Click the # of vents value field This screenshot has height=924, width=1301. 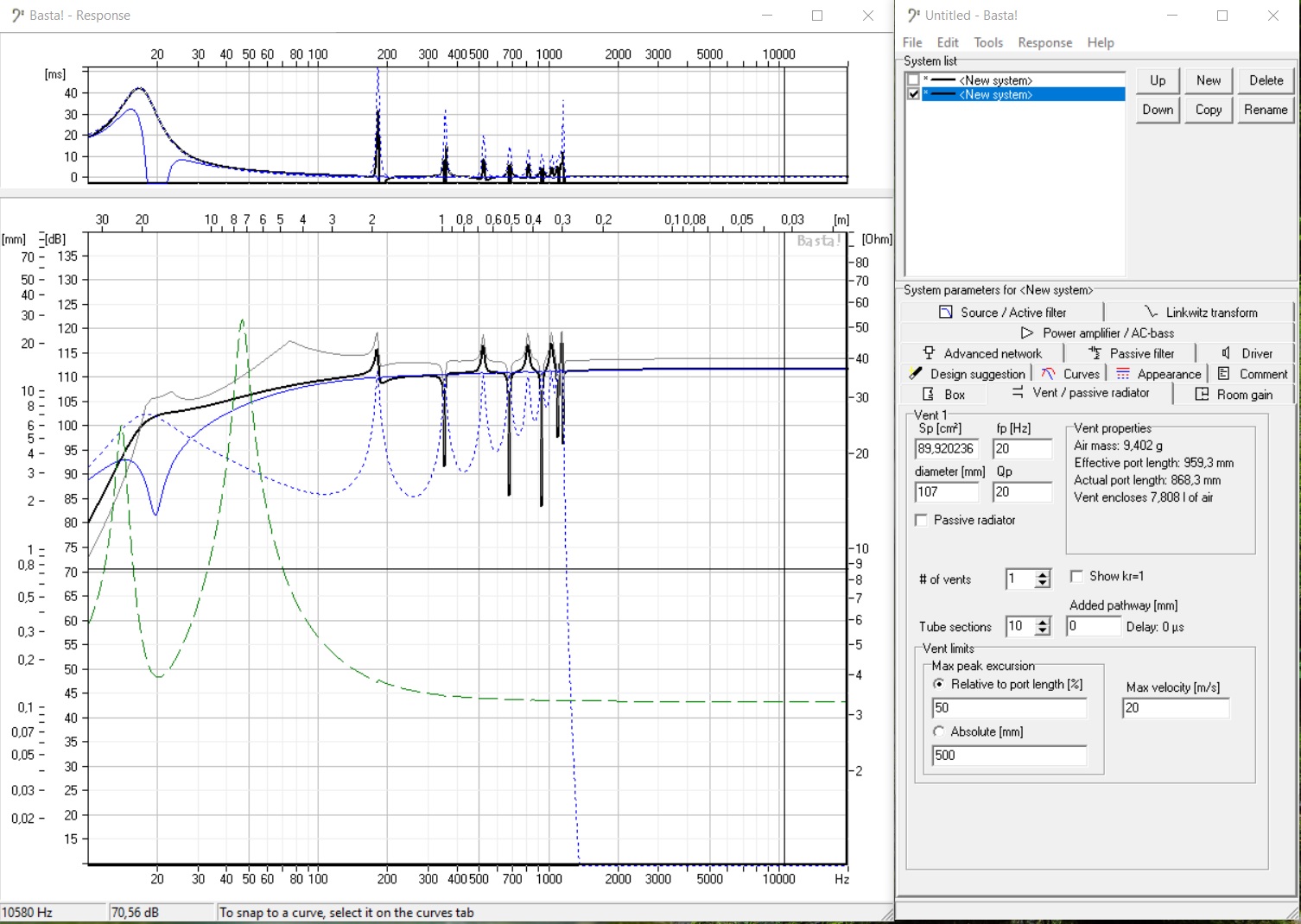1020,579
